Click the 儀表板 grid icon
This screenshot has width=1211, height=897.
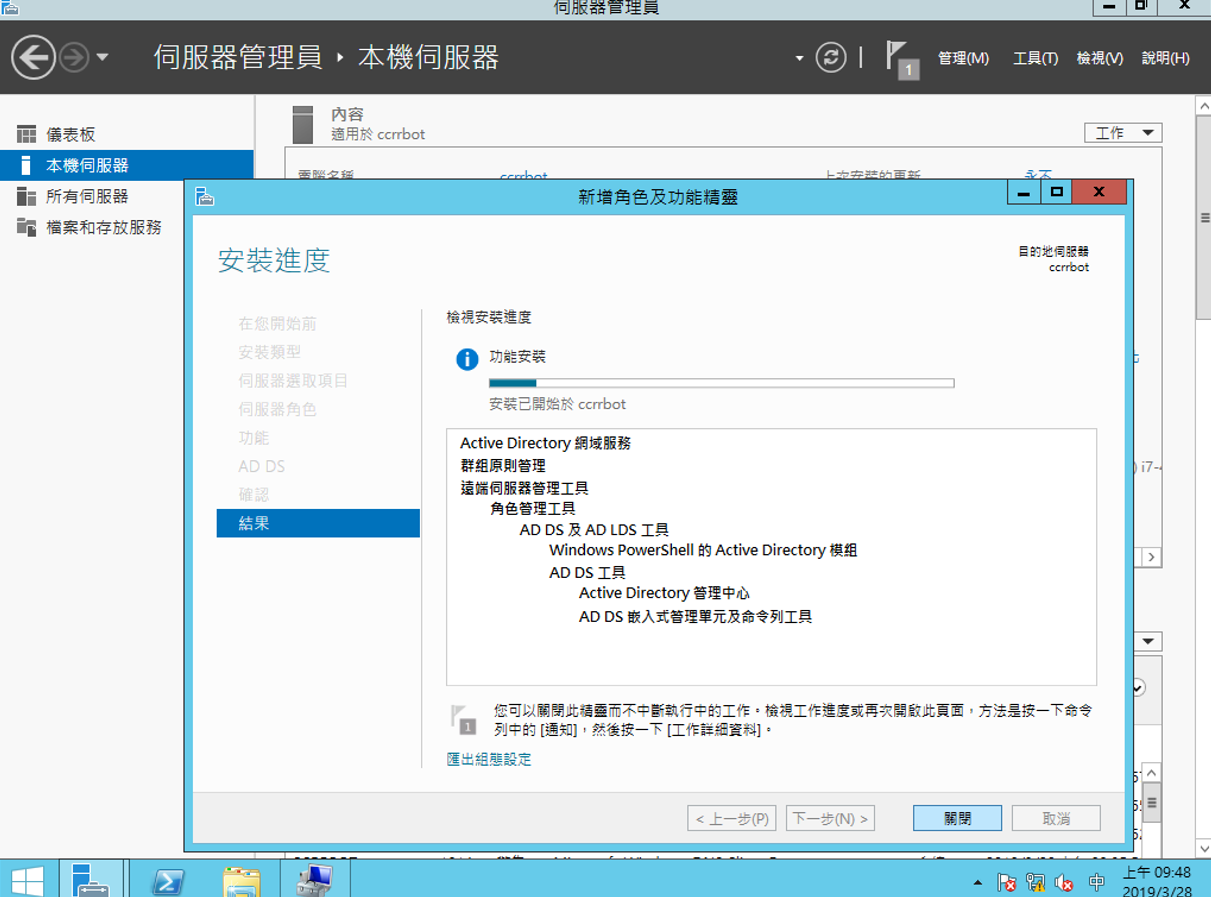click(x=26, y=134)
